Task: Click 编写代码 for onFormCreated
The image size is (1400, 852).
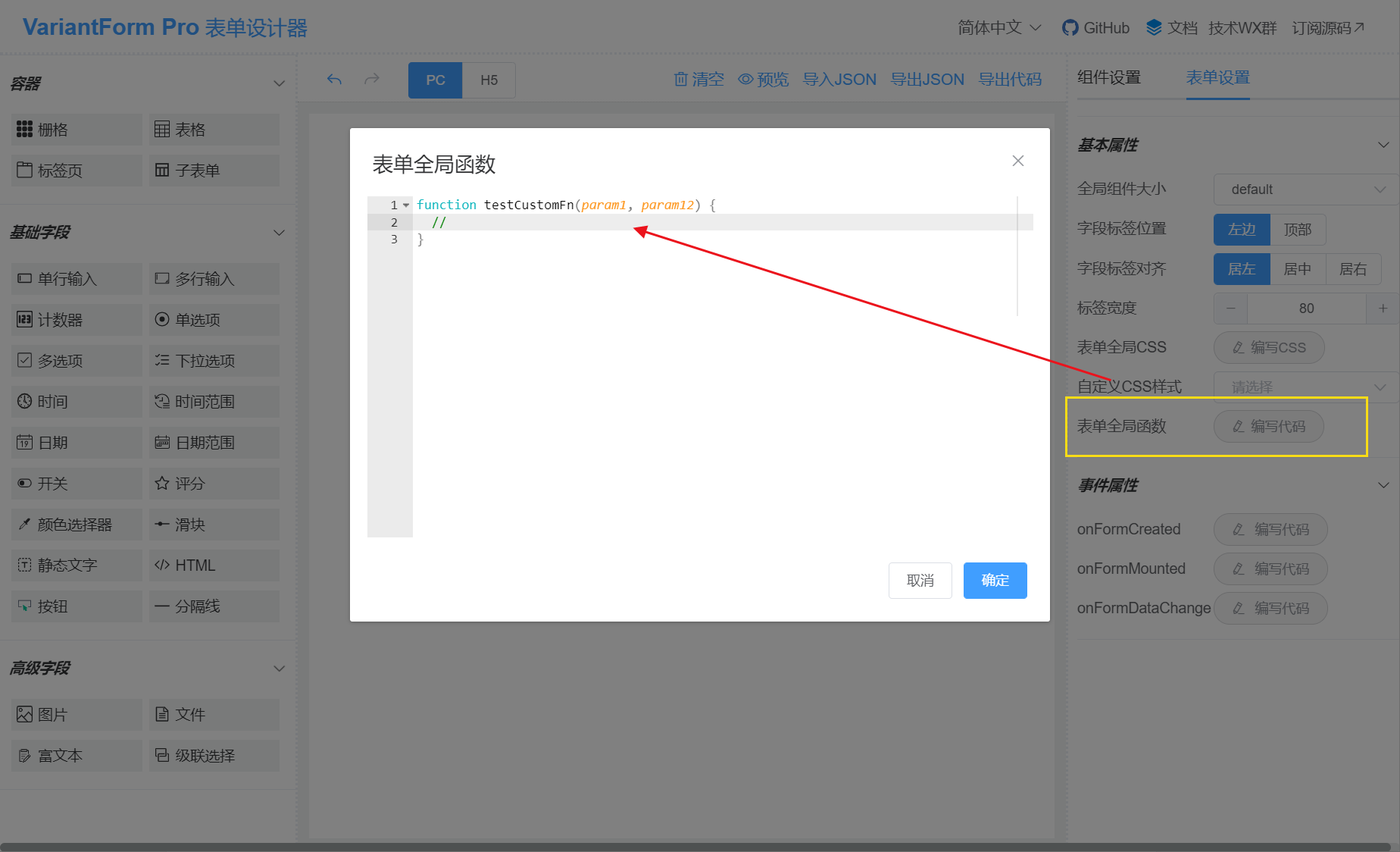Action: coord(1270,530)
